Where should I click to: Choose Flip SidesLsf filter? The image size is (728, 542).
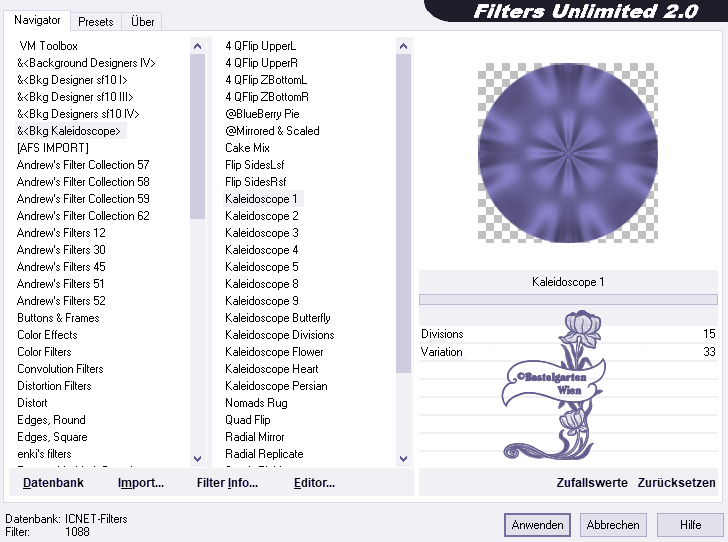pyautogui.click(x=254, y=165)
